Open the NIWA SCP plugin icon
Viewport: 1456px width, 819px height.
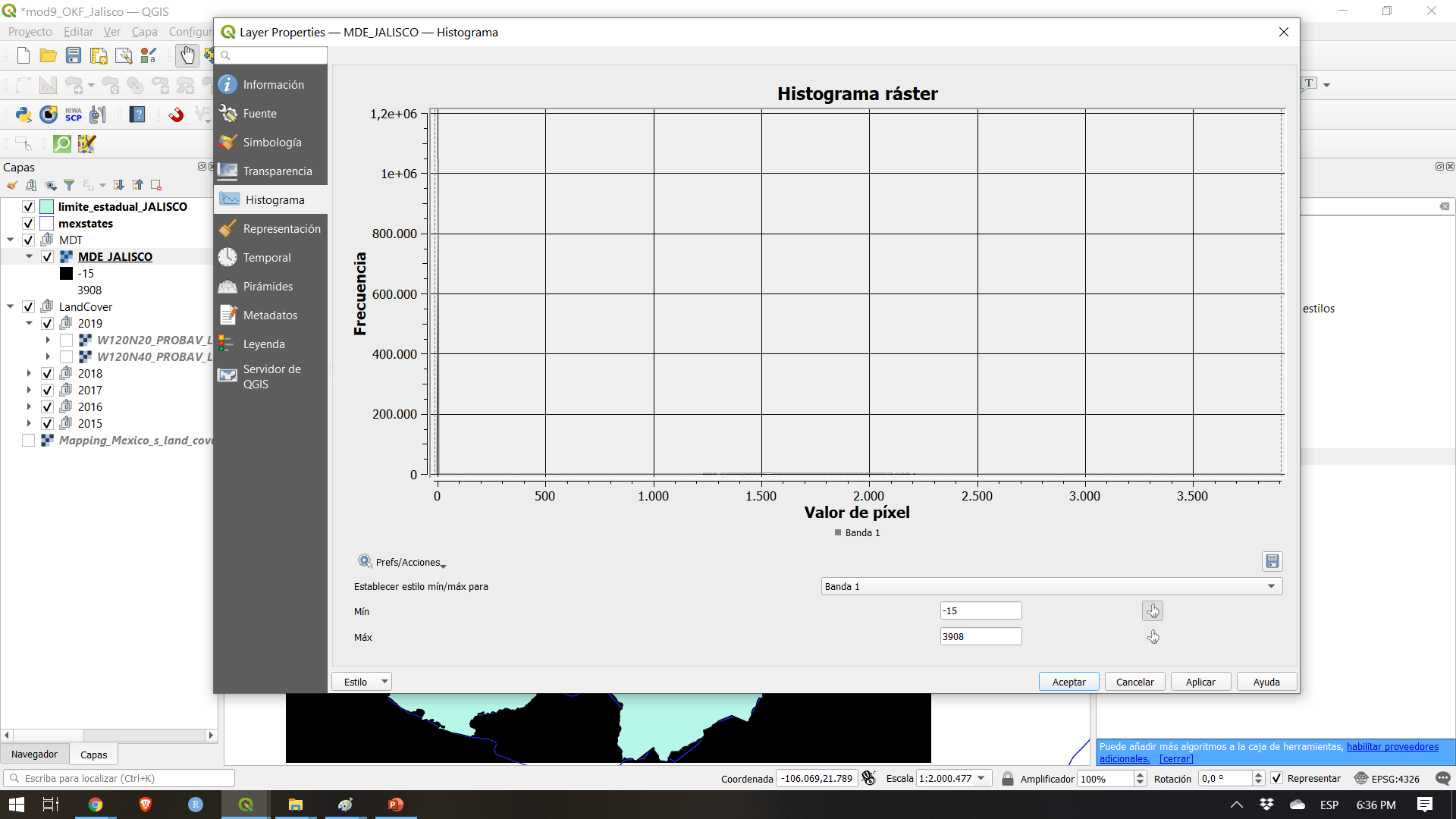click(74, 115)
